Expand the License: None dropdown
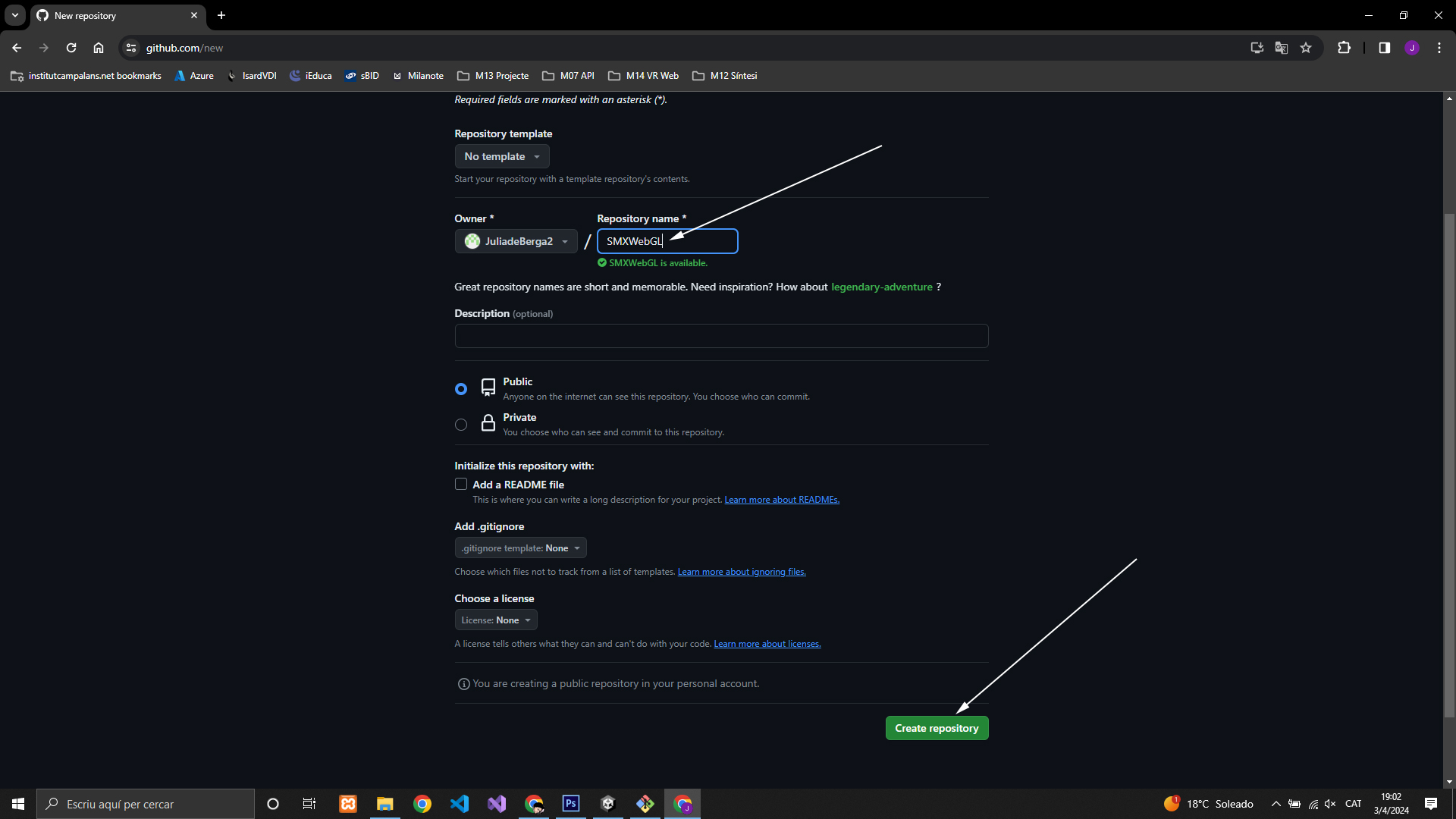 tap(496, 620)
